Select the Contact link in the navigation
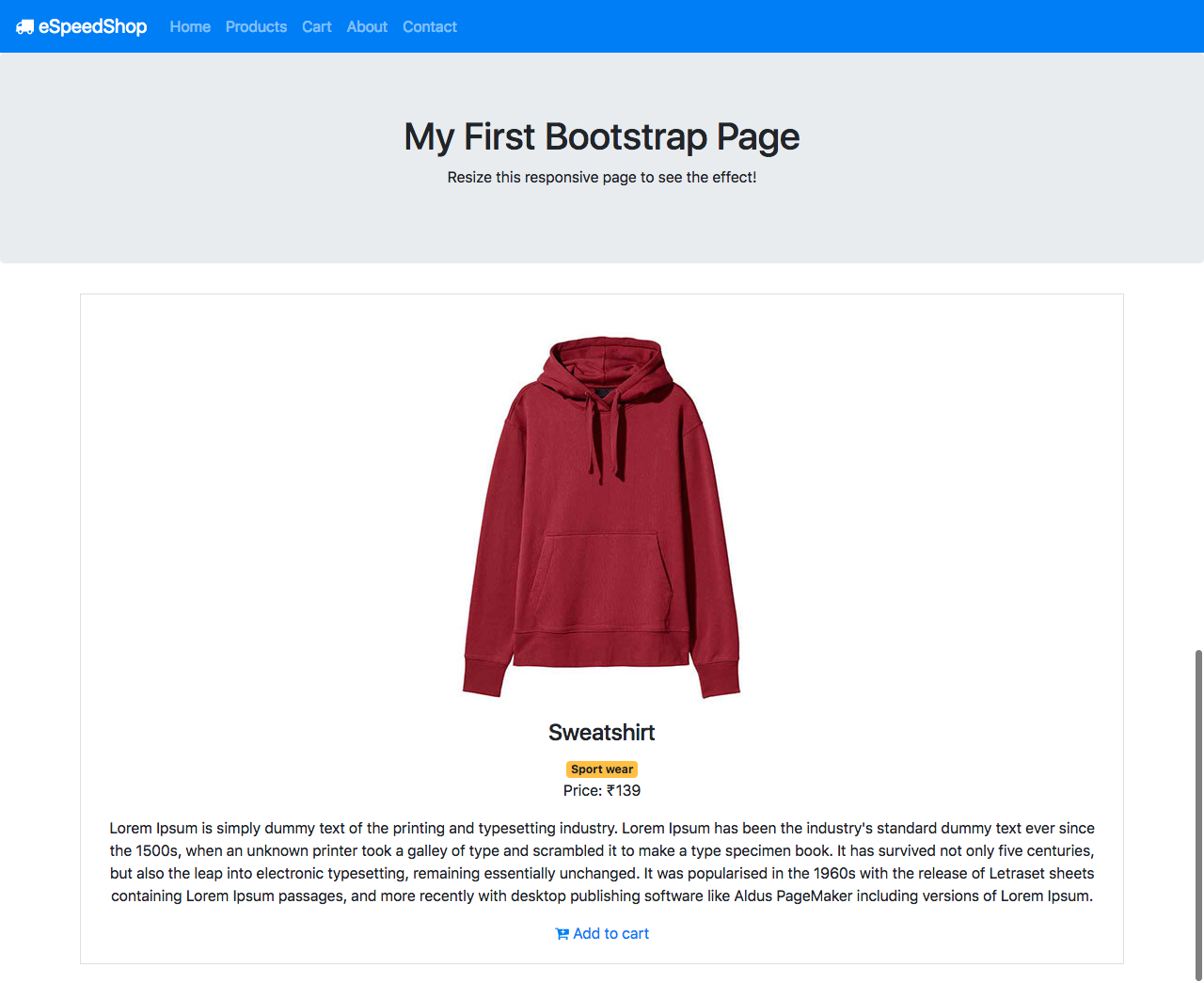The width and height of the screenshot is (1204, 983). click(429, 26)
